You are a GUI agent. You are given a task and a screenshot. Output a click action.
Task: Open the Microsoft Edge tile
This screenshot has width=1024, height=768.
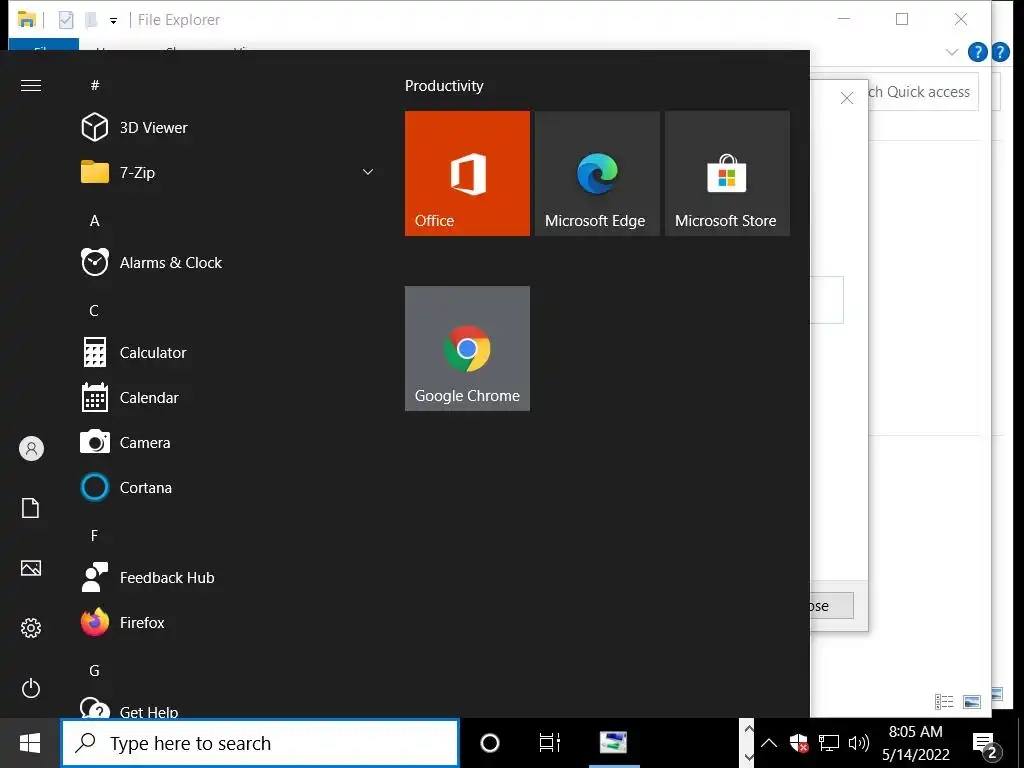click(x=597, y=173)
